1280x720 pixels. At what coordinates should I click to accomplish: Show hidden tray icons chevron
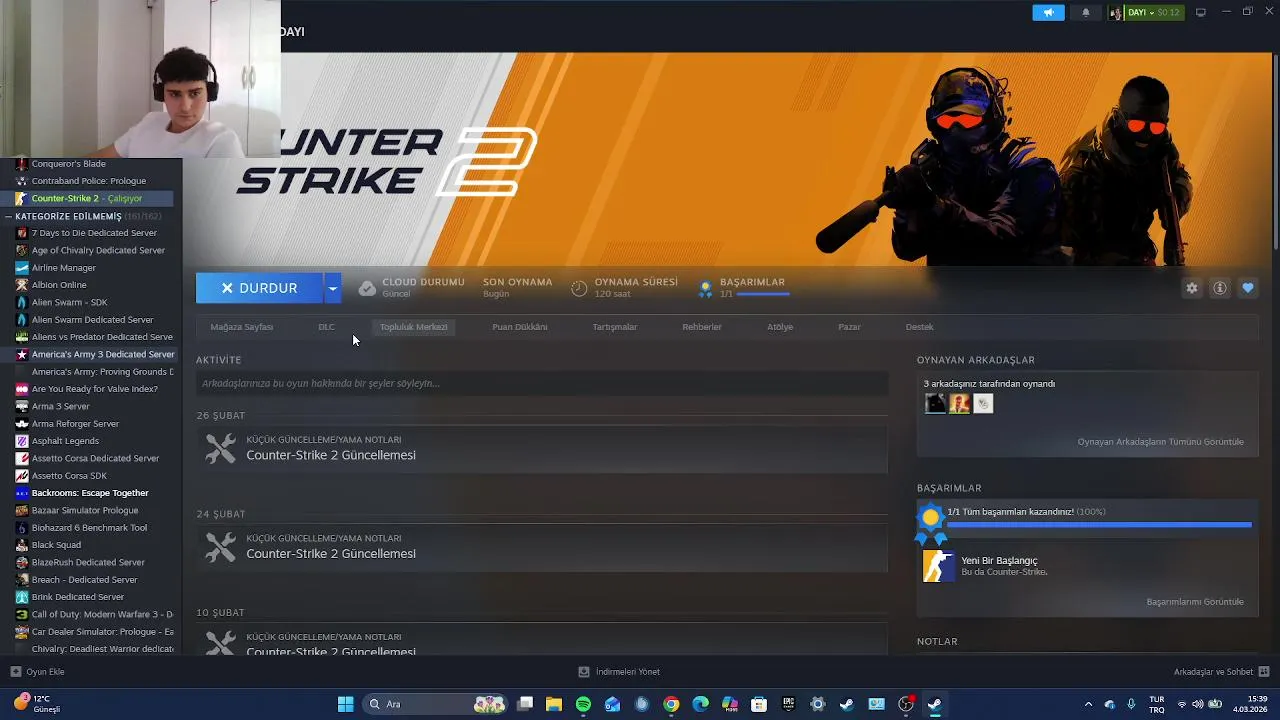(x=1089, y=704)
